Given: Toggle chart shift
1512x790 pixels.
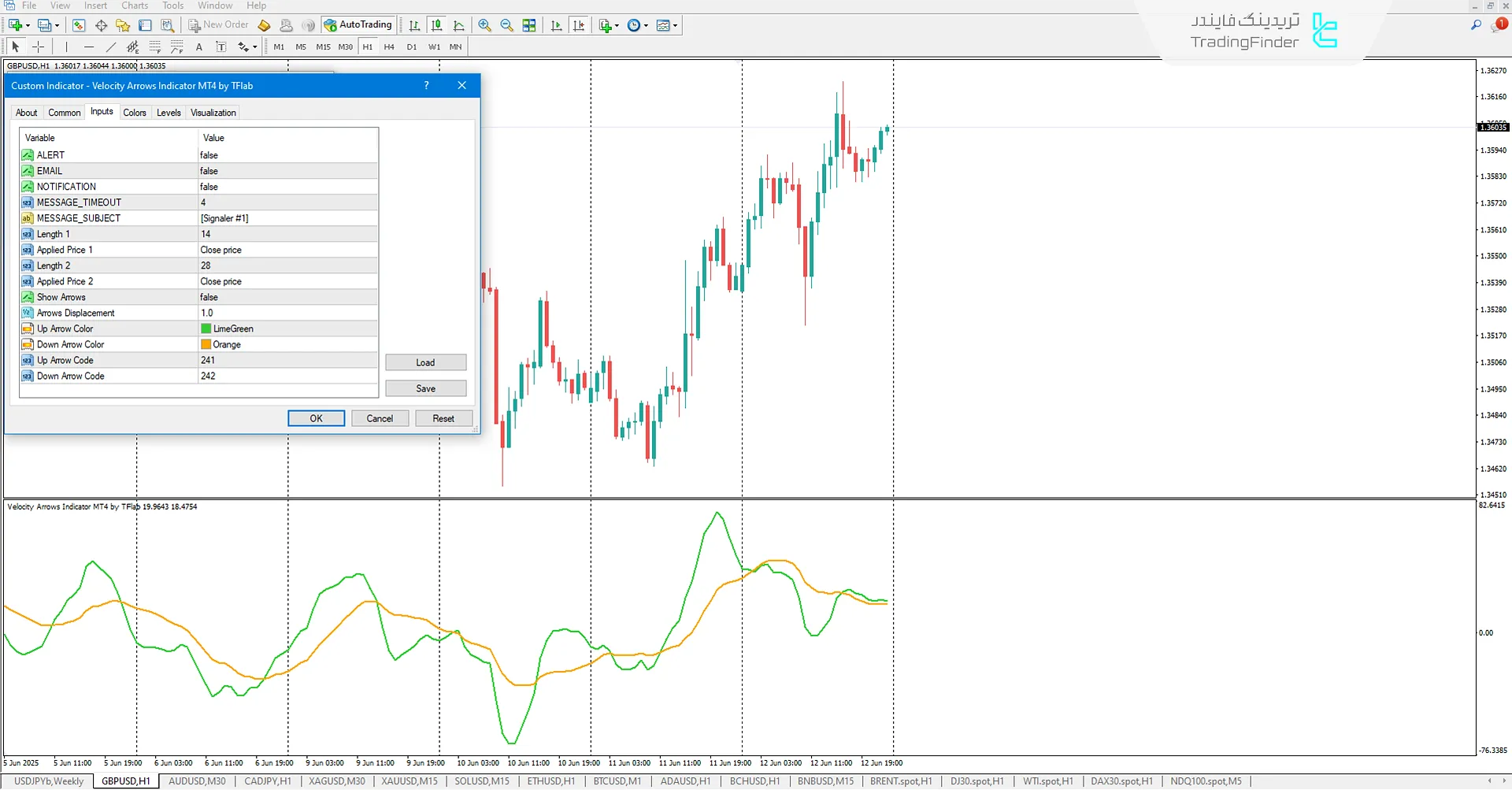Looking at the screenshot, I should (579, 24).
